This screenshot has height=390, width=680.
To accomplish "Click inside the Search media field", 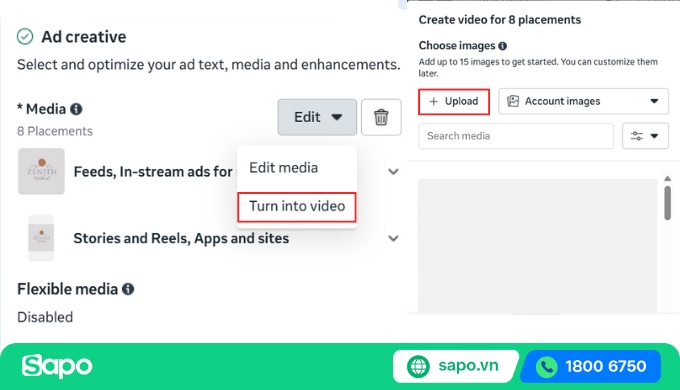I will pyautogui.click(x=516, y=136).
